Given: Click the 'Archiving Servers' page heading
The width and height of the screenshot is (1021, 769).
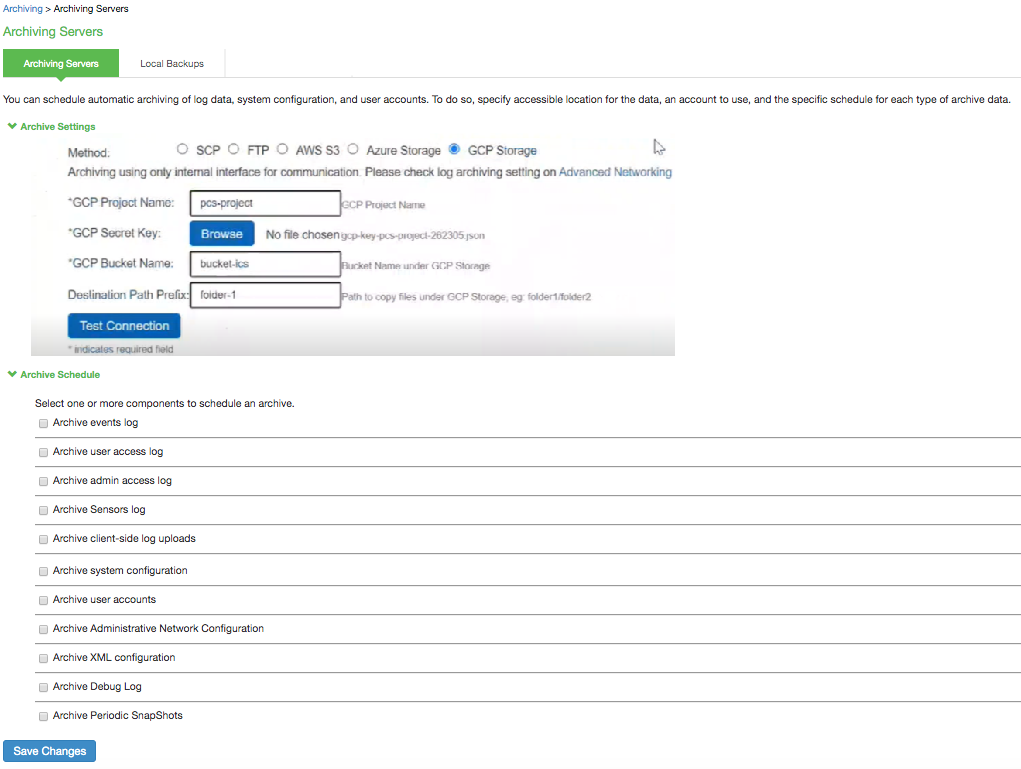Looking at the screenshot, I should [53, 31].
